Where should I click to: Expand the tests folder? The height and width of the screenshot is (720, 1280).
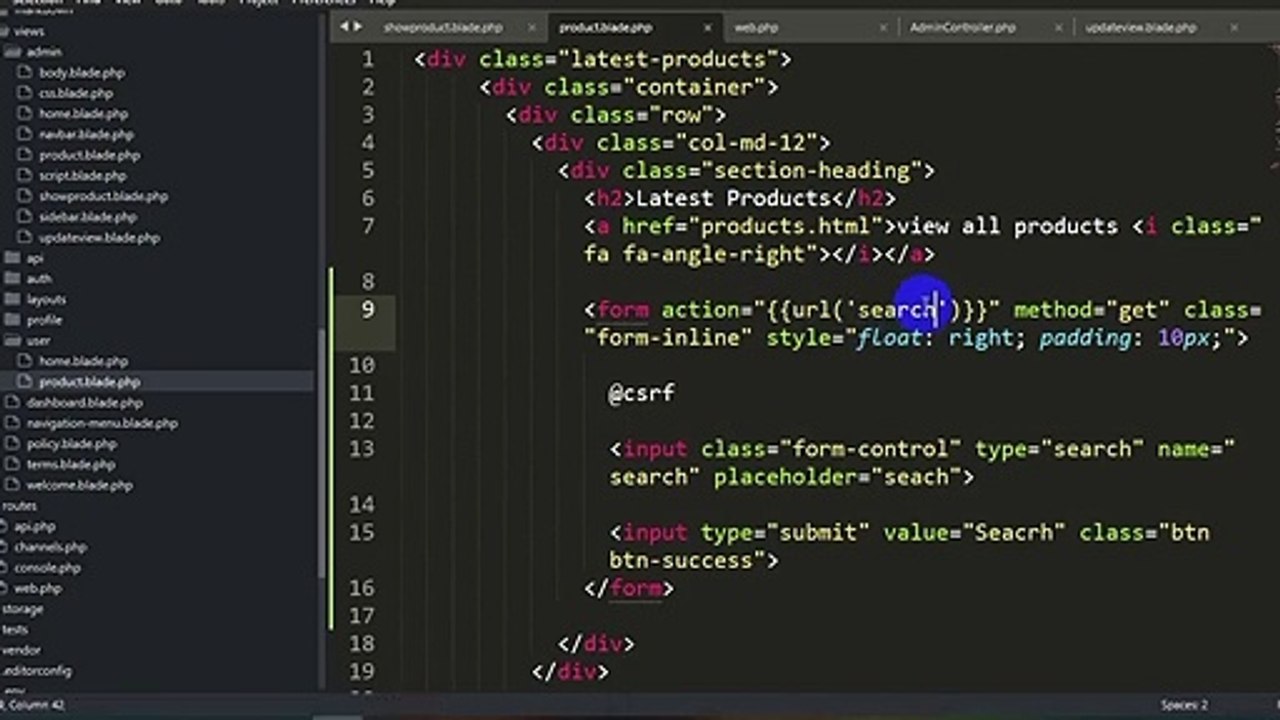click(x=15, y=630)
